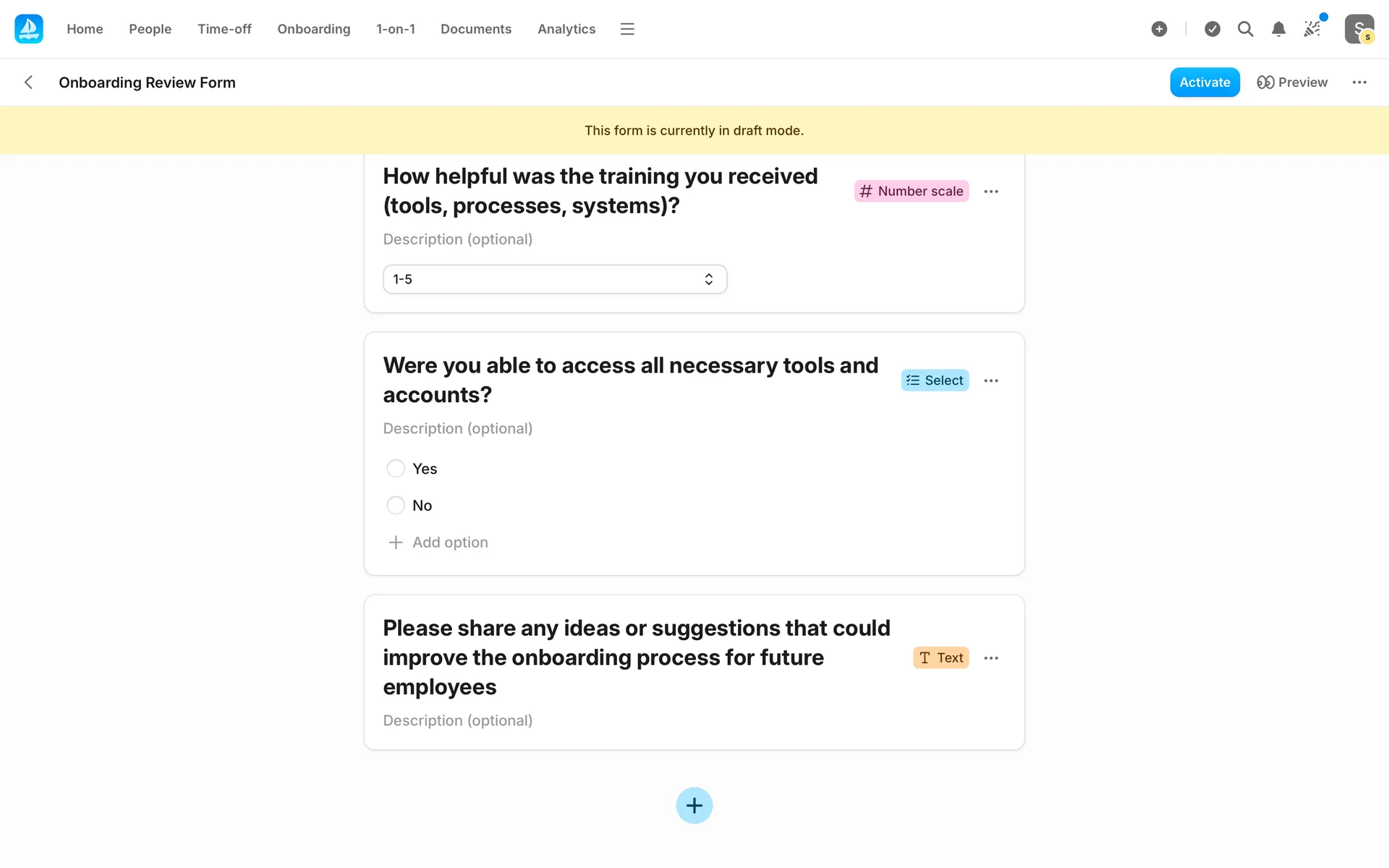The image size is (1389, 868).
Task: Select the No radio option
Action: tap(396, 506)
